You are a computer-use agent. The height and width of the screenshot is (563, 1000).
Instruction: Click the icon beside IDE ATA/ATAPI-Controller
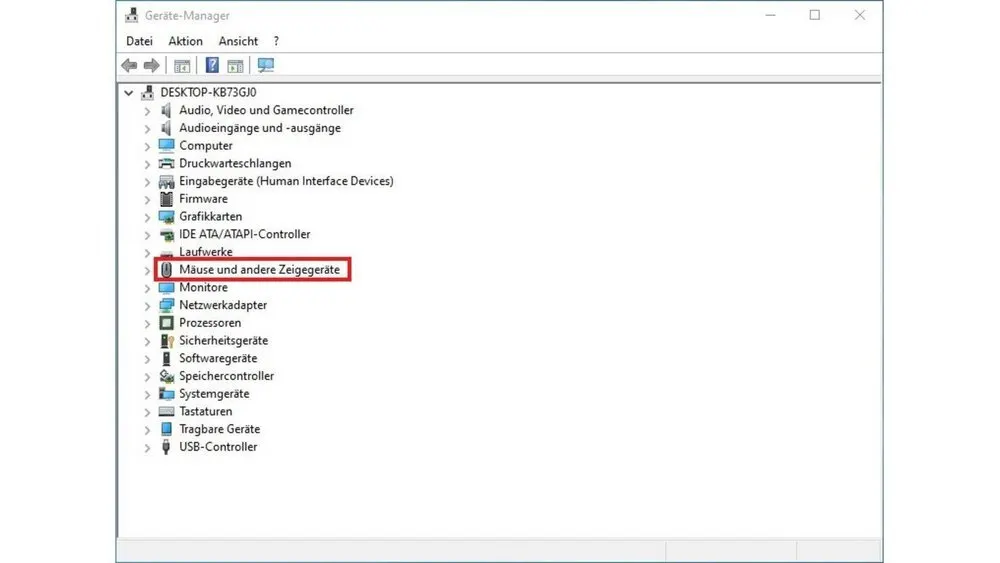[166, 235]
